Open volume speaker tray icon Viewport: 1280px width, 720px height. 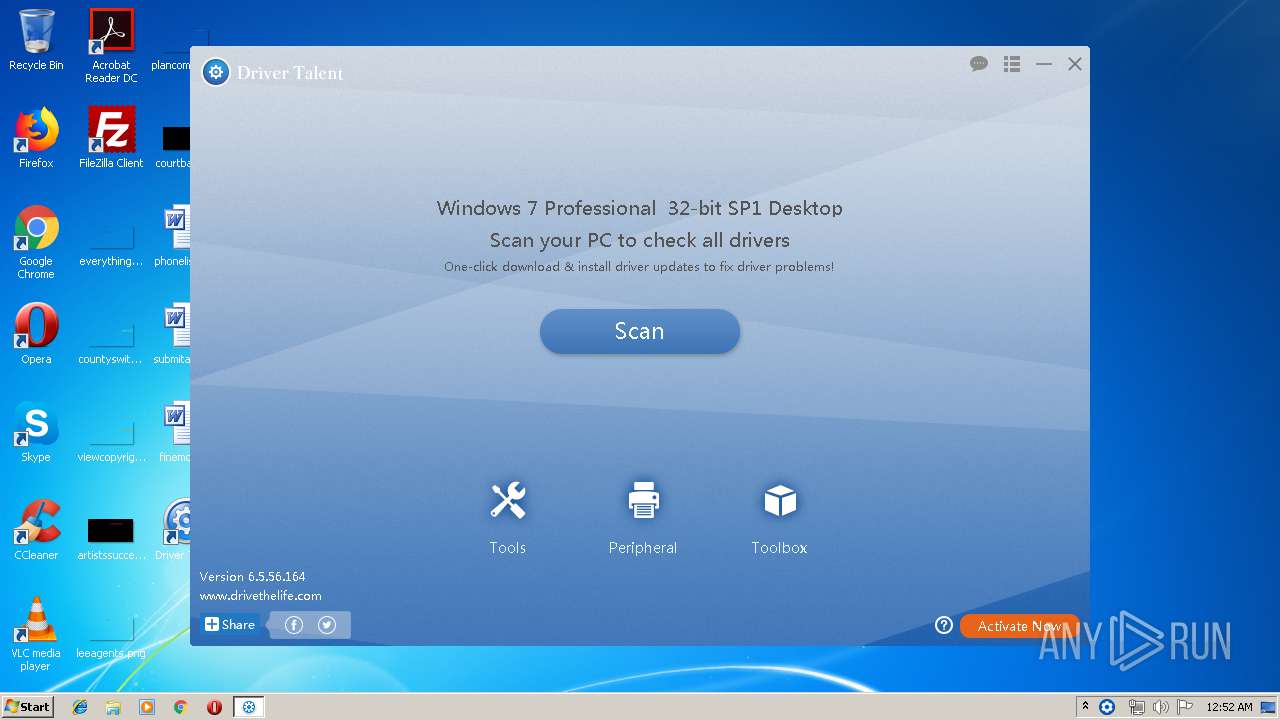coord(1161,707)
